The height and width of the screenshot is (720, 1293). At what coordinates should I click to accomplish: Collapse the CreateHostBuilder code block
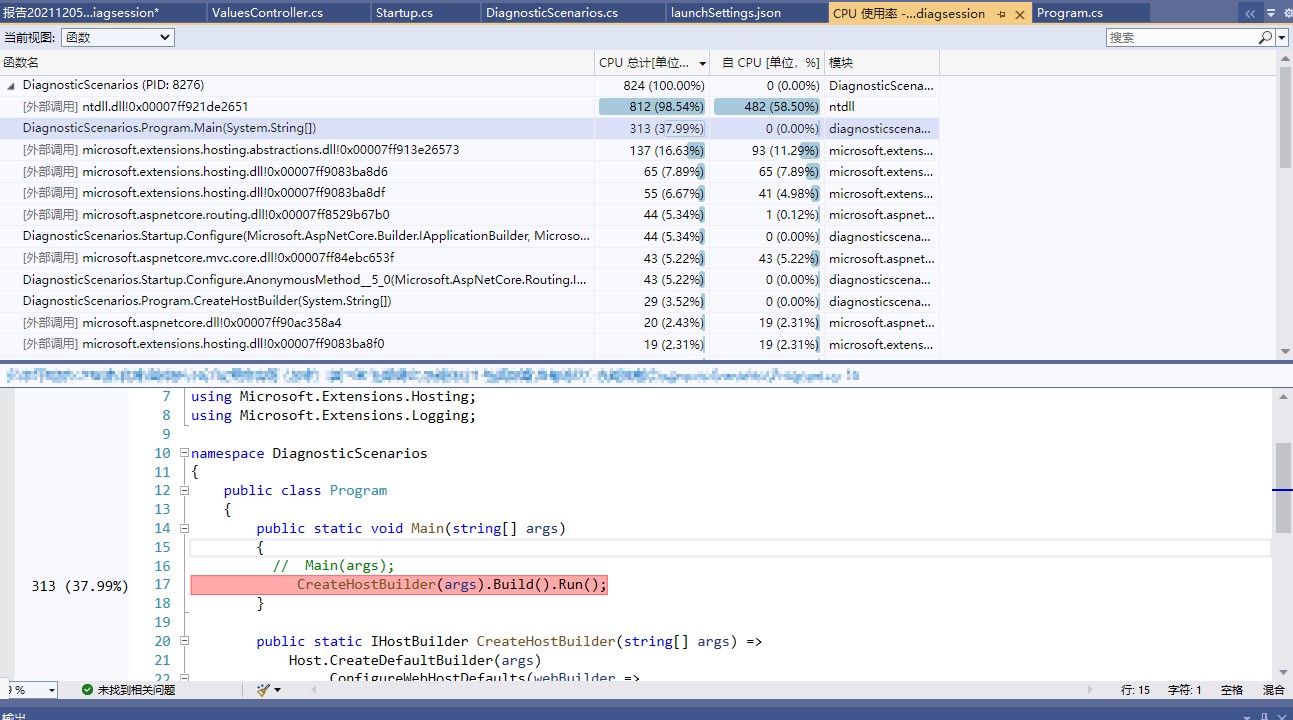184,641
